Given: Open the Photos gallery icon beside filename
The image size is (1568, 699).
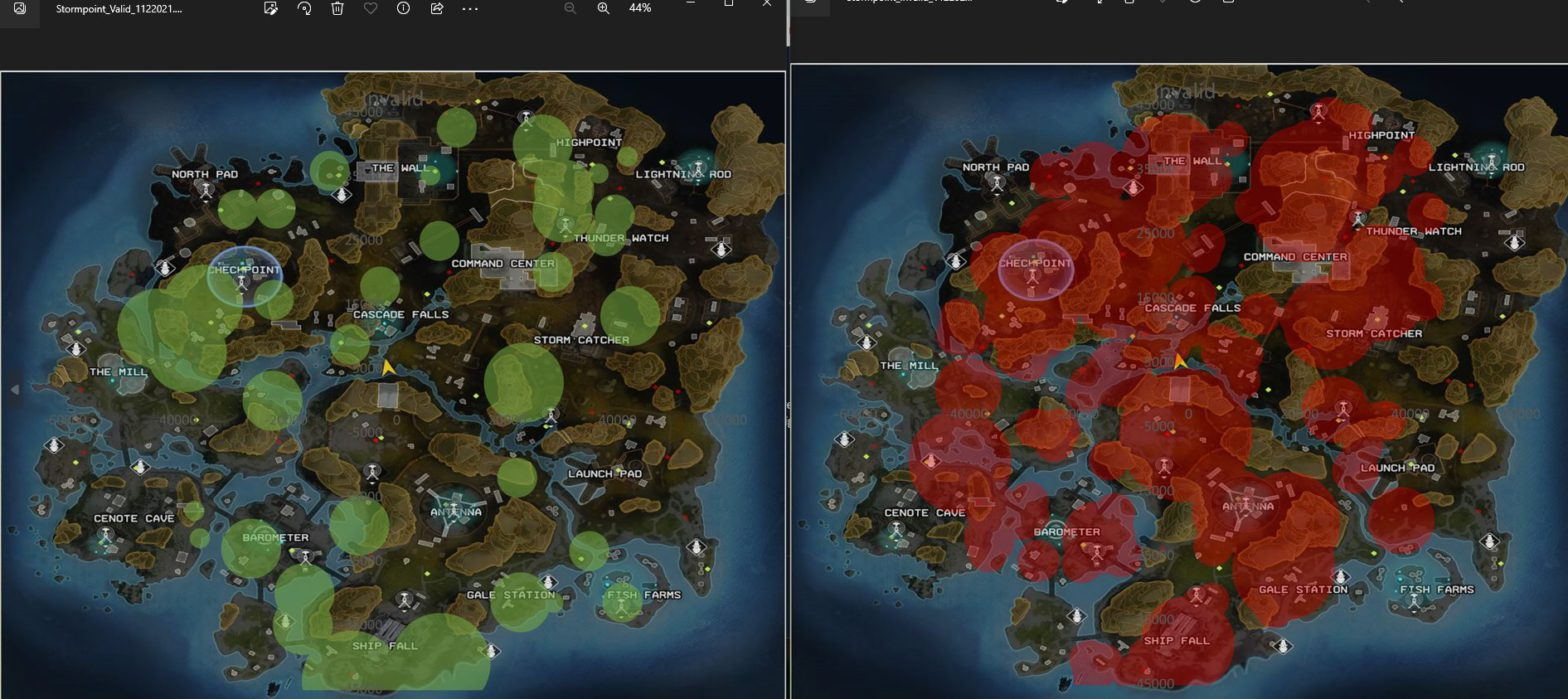Looking at the screenshot, I should [19, 8].
